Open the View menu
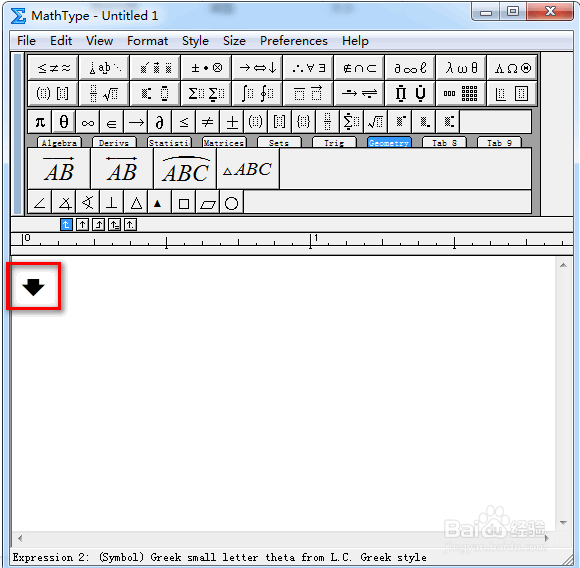580x568 pixels. (100, 41)
